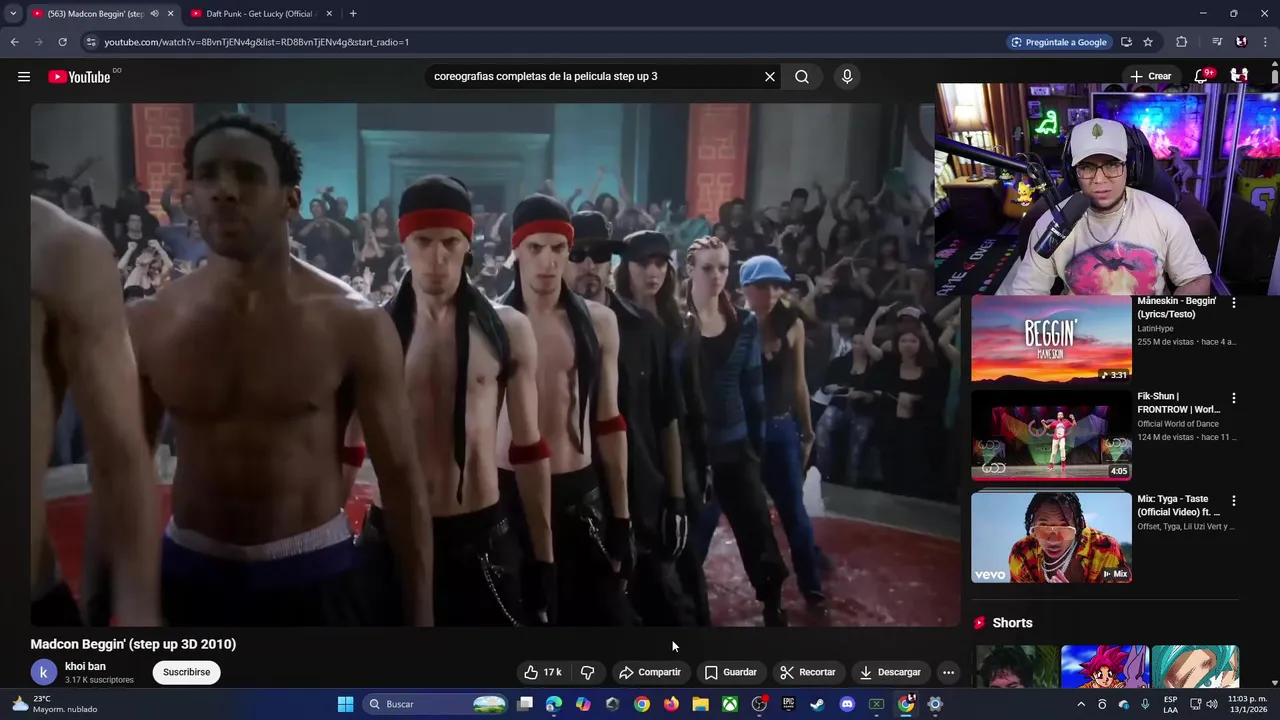The width and height of the screenshot is (1280, 720).
Task: Open the Windows Start menu
Action: [x=345, y=704]
